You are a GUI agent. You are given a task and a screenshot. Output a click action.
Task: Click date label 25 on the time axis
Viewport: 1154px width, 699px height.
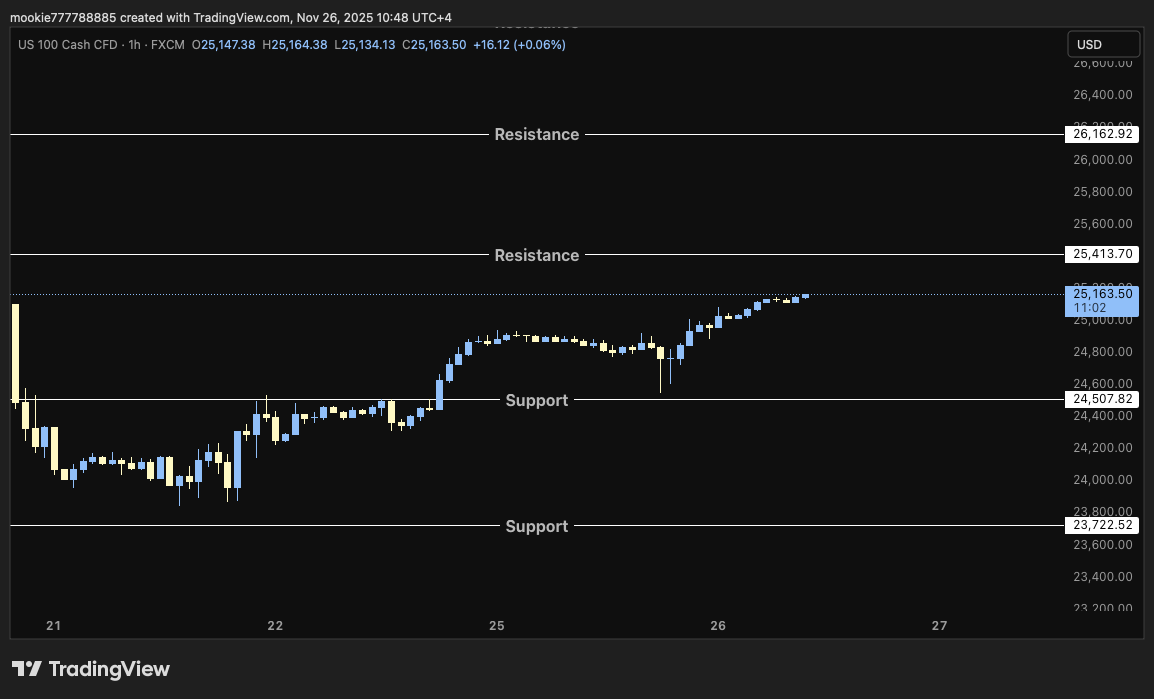[497, 626]
